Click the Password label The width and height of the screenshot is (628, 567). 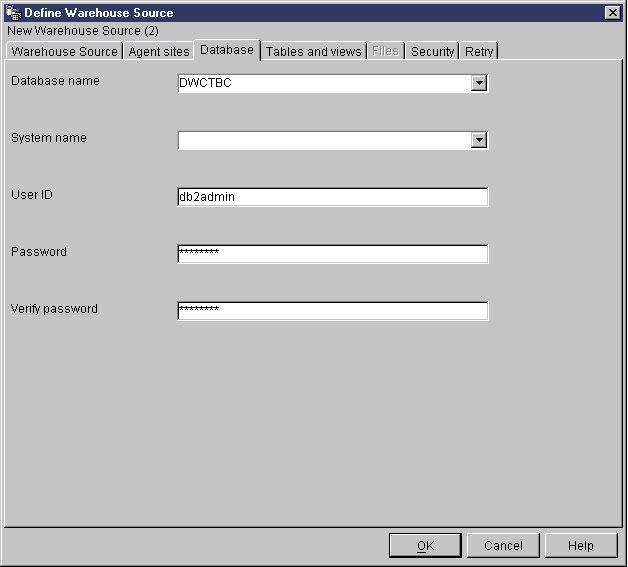[39, 252]
